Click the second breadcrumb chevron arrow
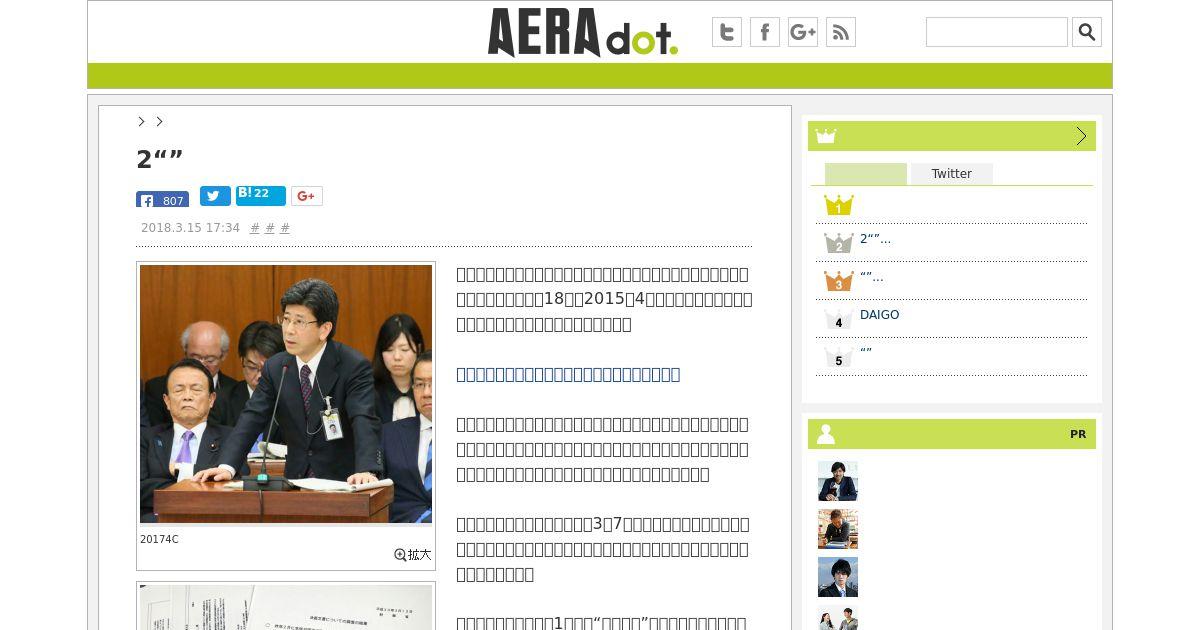 pyautogui.click(x=159, y=121)
